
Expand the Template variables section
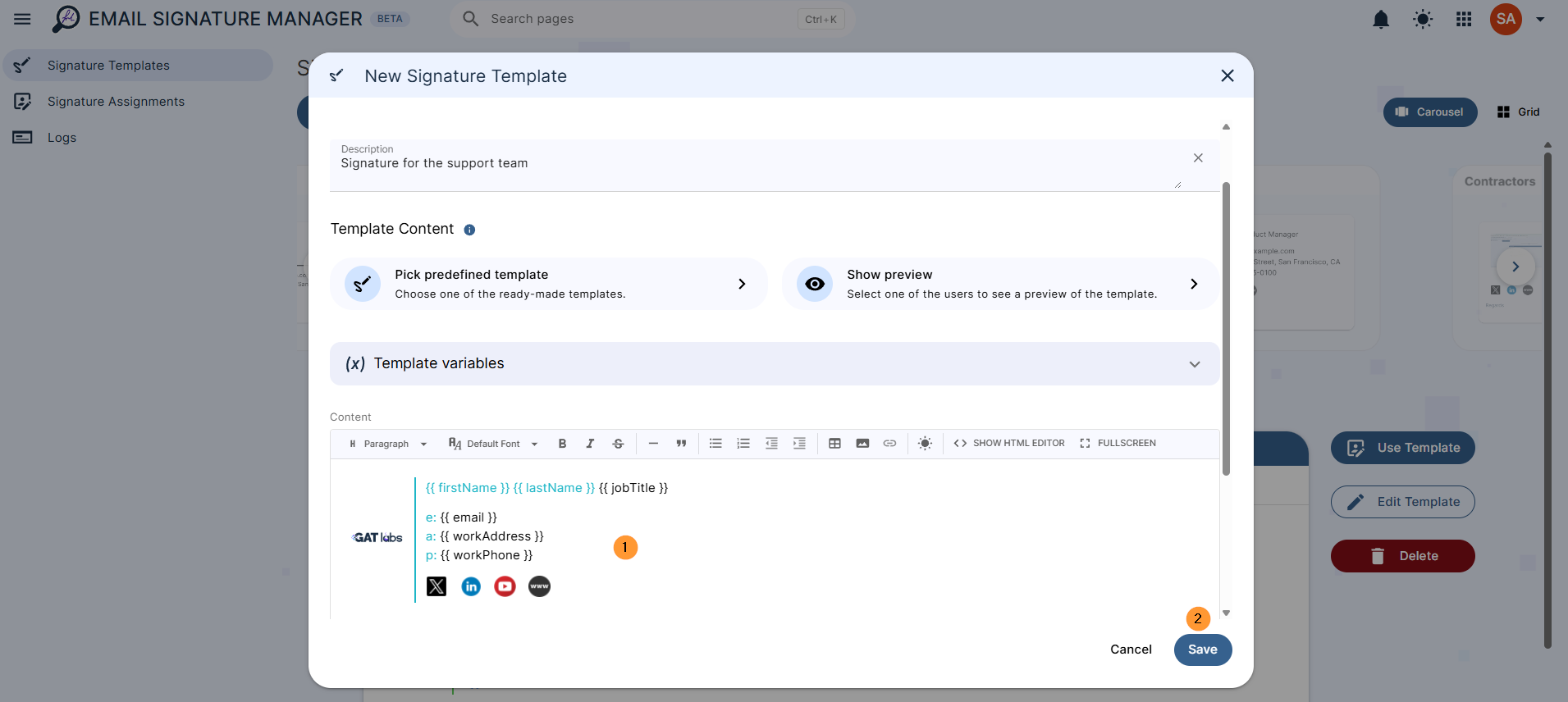click(x=775, y=363)
